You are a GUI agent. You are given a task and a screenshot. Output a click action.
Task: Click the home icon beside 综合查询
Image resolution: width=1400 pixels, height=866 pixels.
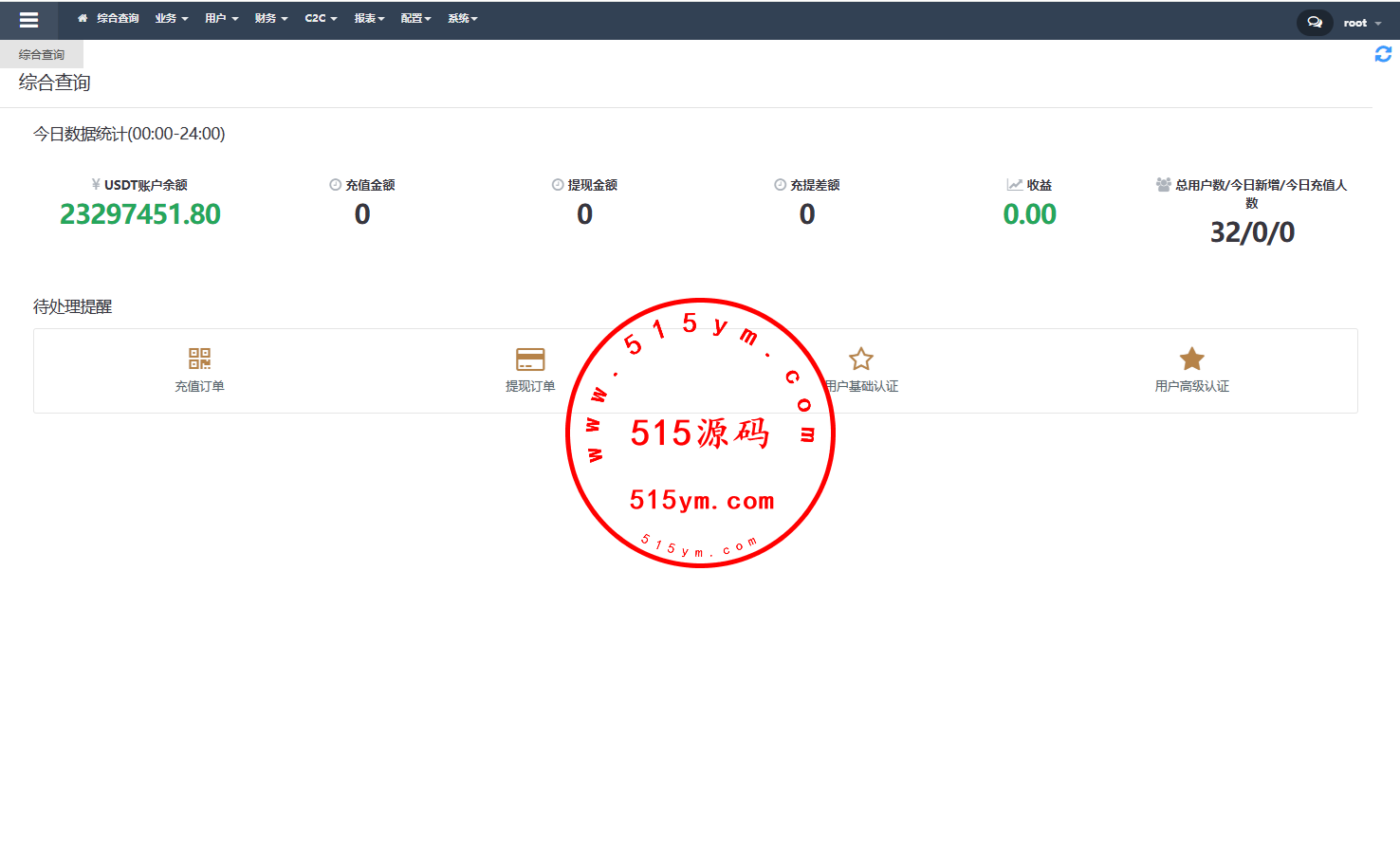click(83, 18)
